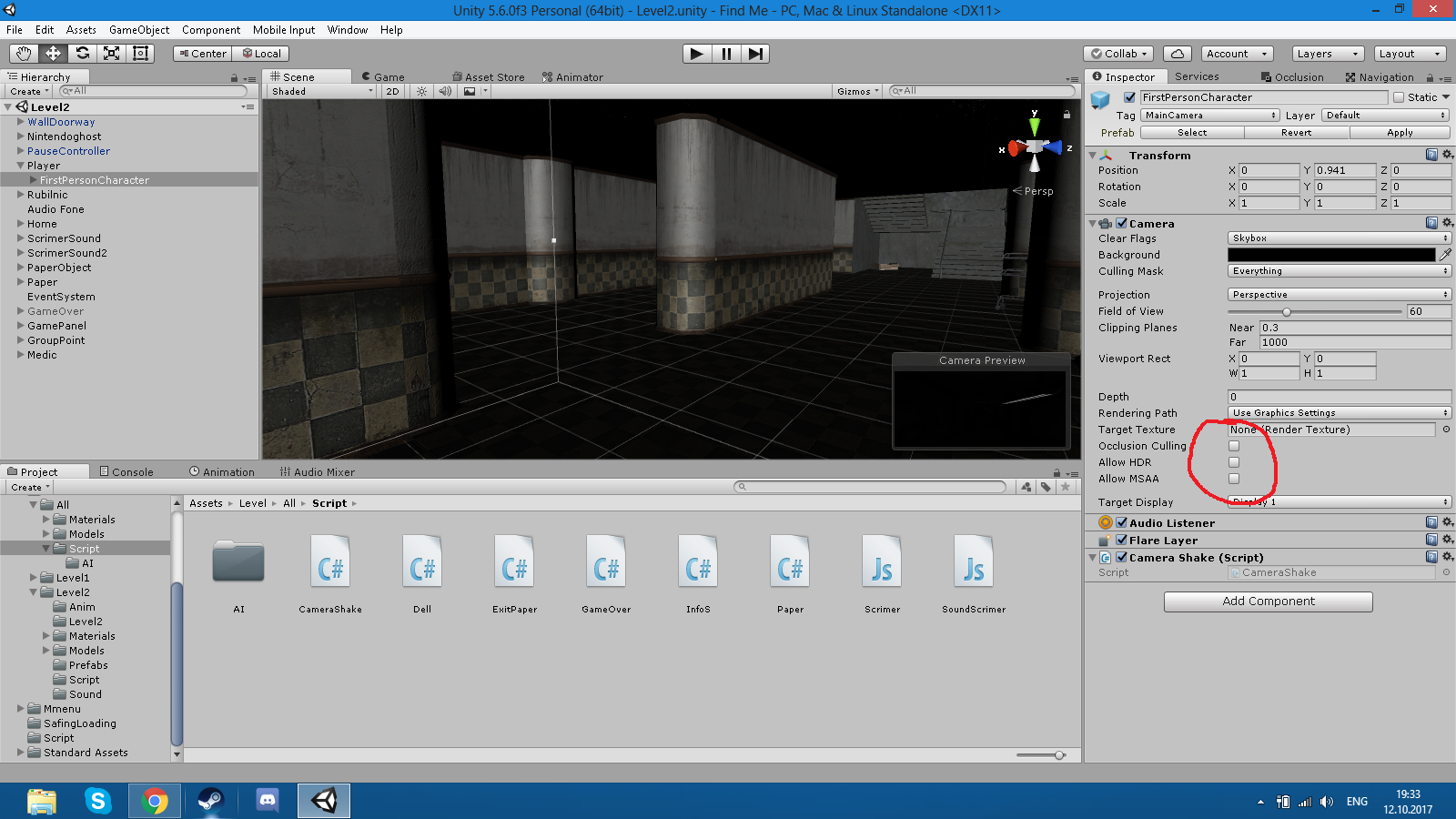This screenshot has height=819, width=1456.
Task: Pause the game preview
Action: point(726,54)
